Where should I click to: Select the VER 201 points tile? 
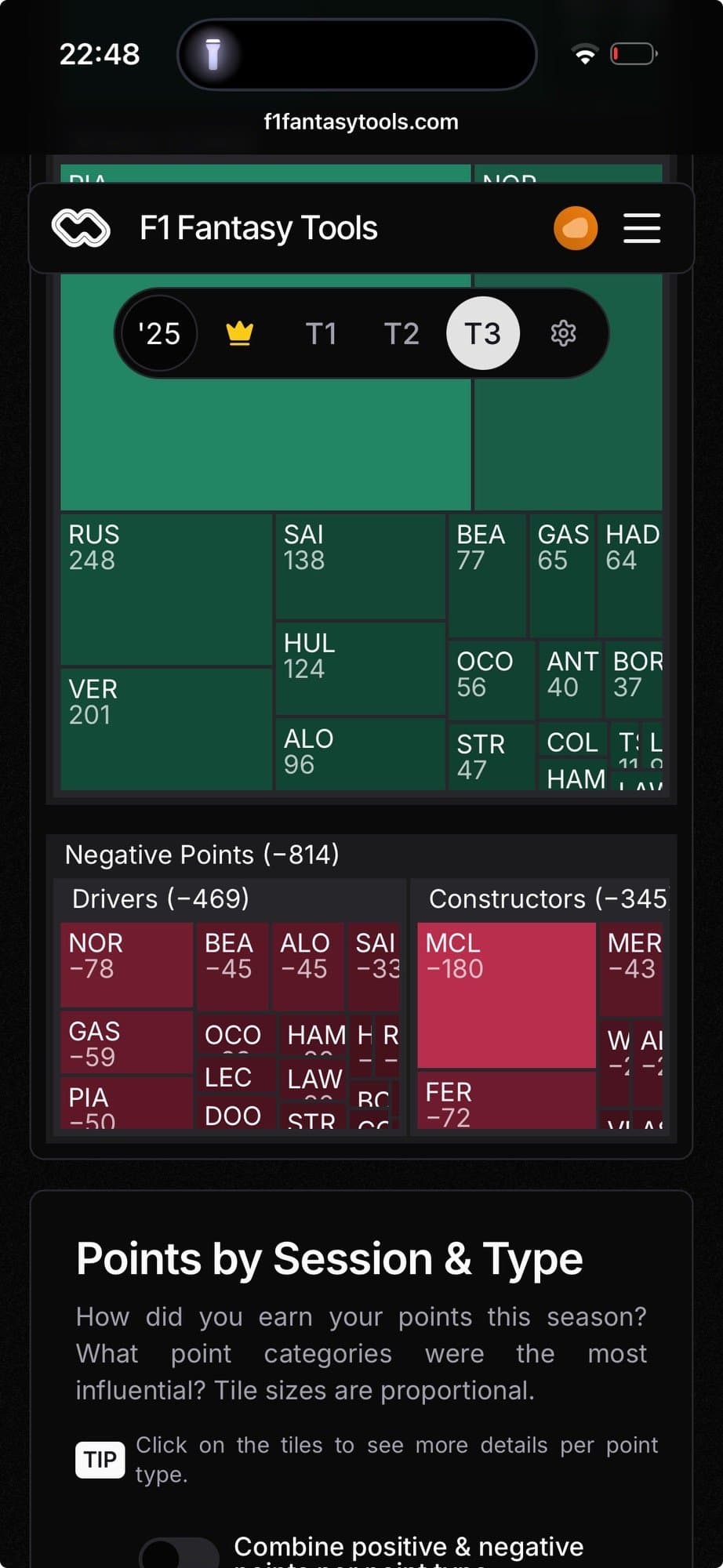coord(166,728)
